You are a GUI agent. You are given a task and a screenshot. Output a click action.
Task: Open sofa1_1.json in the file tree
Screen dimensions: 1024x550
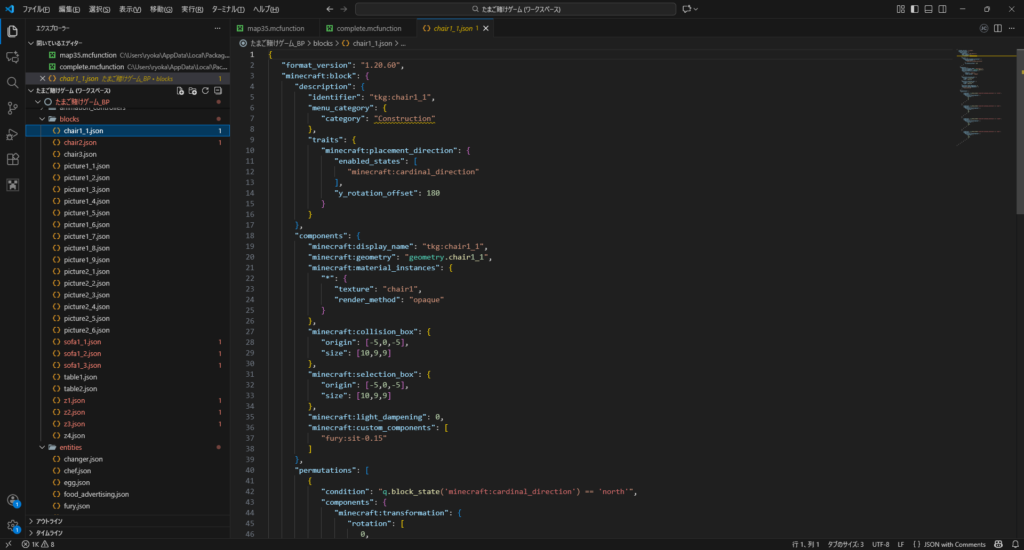(83, 342)
